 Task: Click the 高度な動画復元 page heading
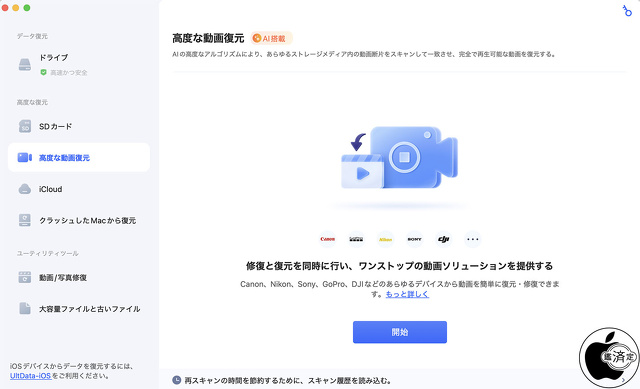(x=208, y=38)
